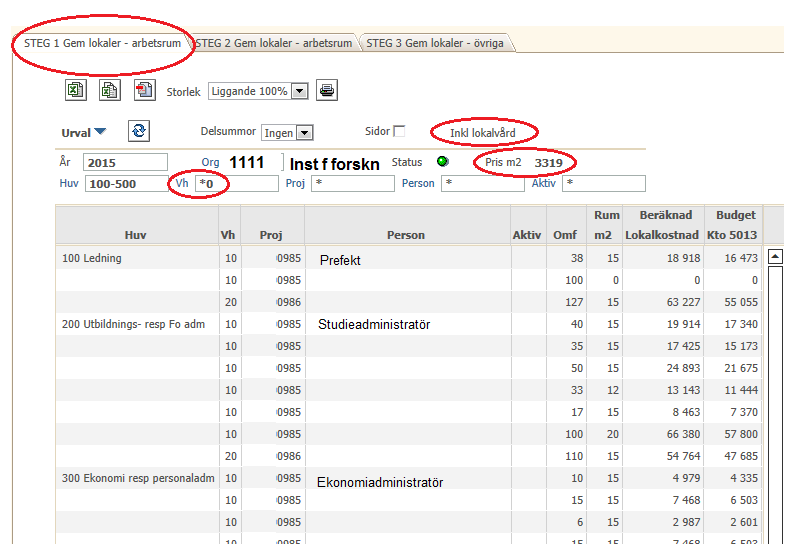Click the Org number 1111
The height and width of the screenshot is (556, 794).
[x=247, y=163]
